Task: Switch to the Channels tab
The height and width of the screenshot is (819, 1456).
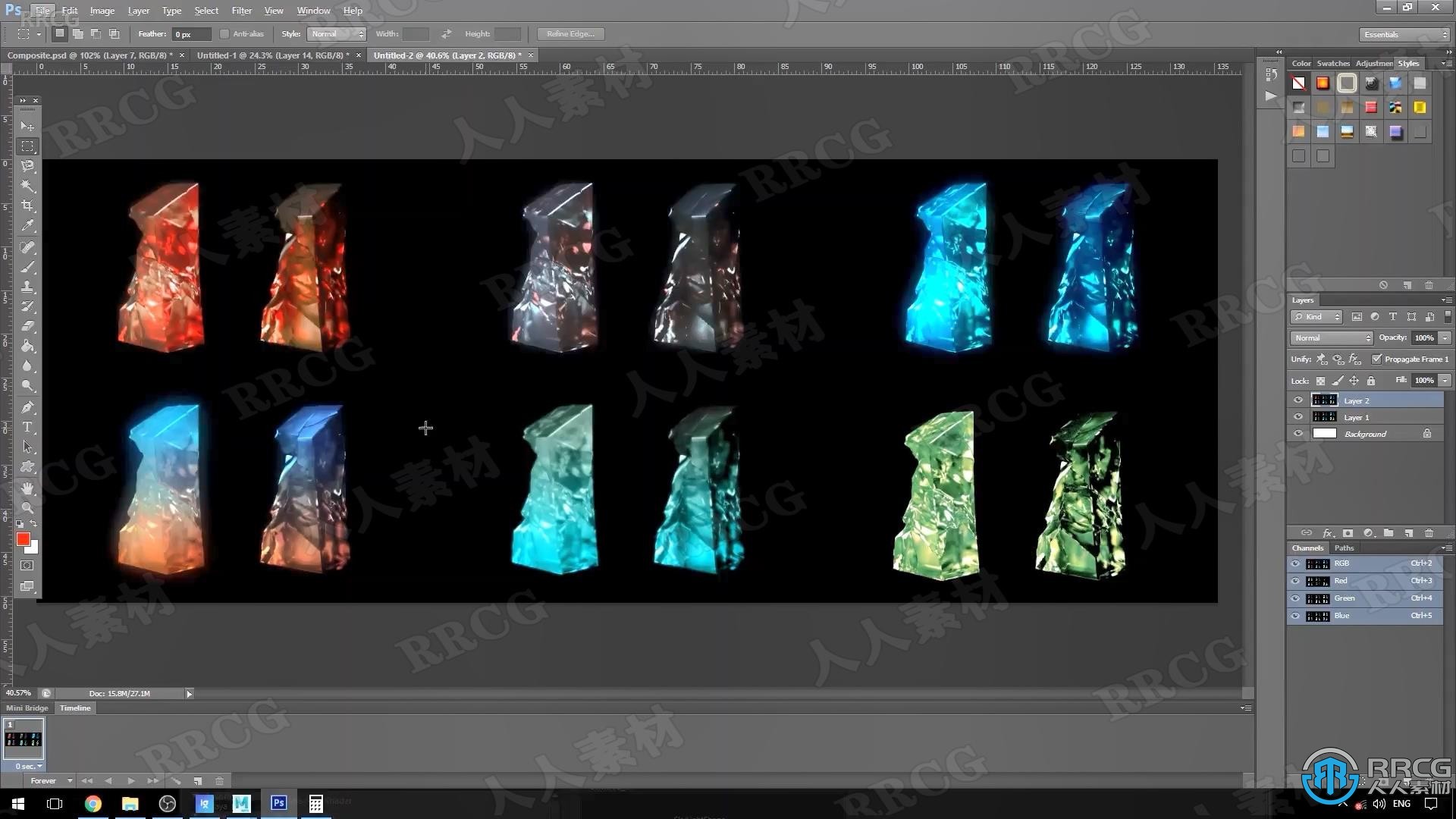Action: 1307,547
